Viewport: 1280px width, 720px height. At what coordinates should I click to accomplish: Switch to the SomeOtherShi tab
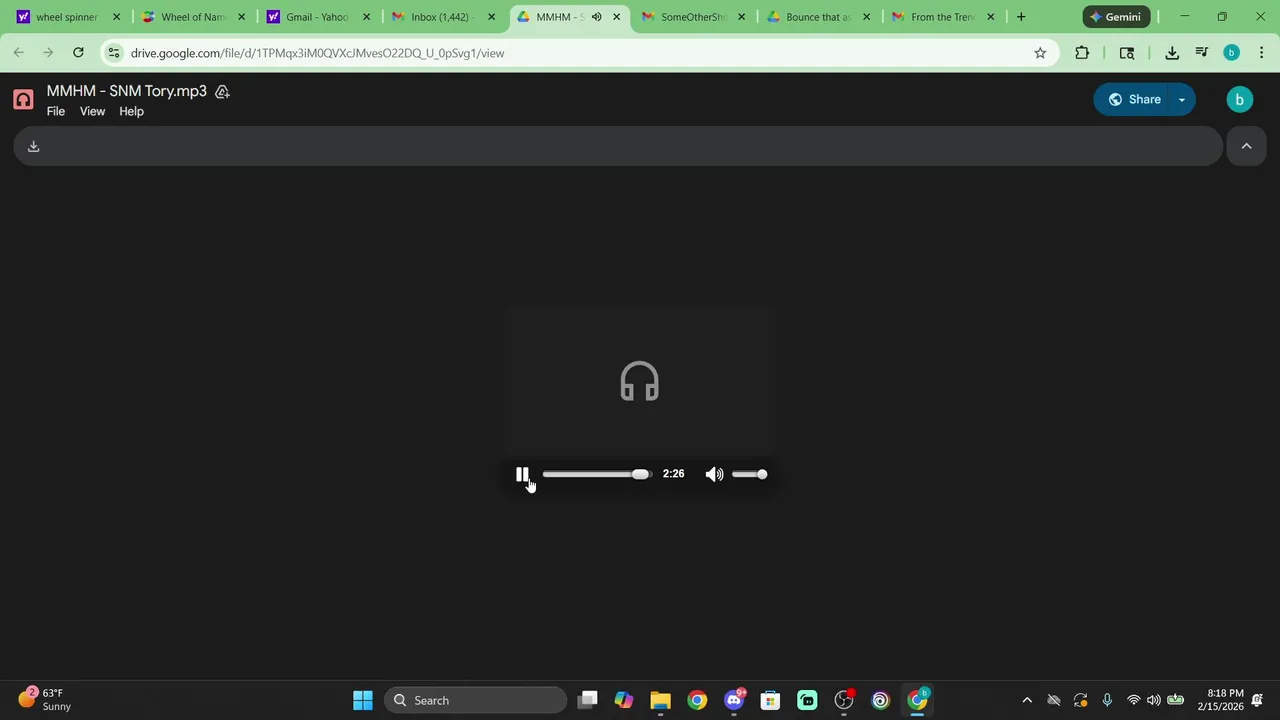[x=692, y=17]
